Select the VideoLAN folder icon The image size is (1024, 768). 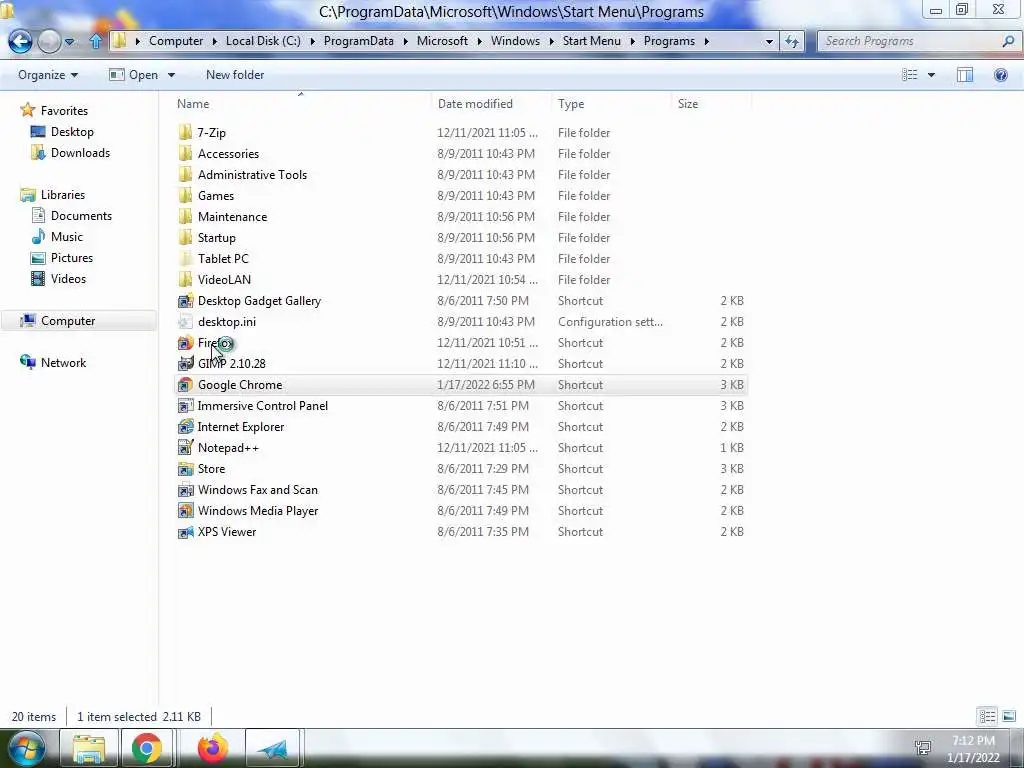[185, 280]
